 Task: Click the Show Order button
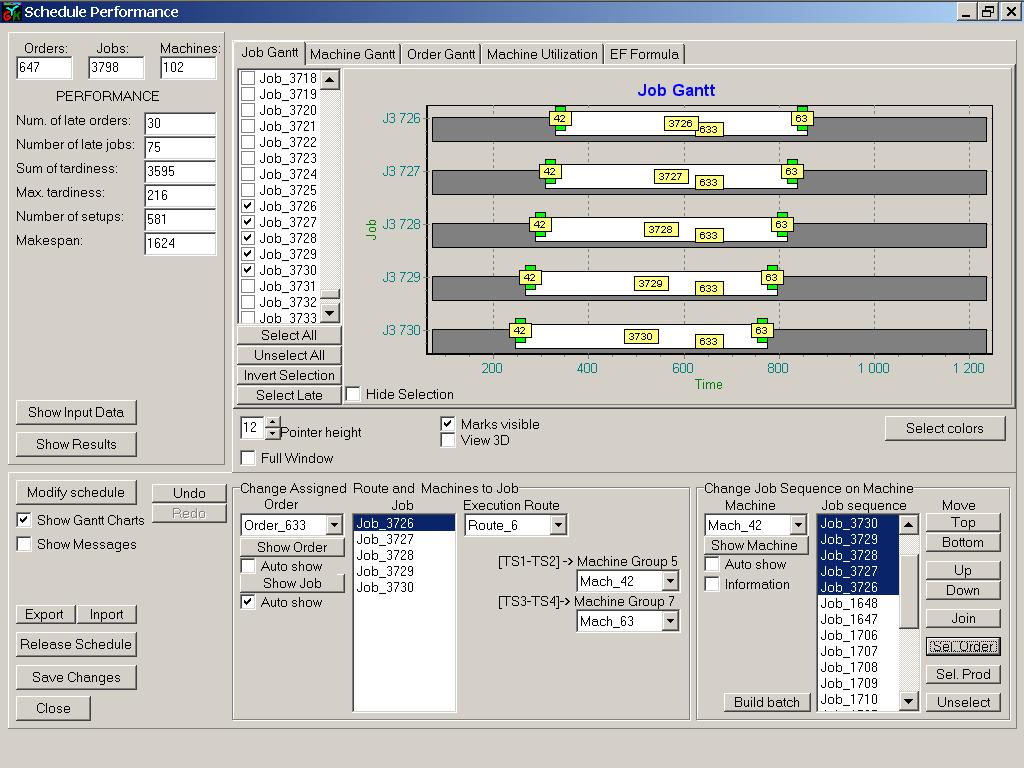click(292, 547)
